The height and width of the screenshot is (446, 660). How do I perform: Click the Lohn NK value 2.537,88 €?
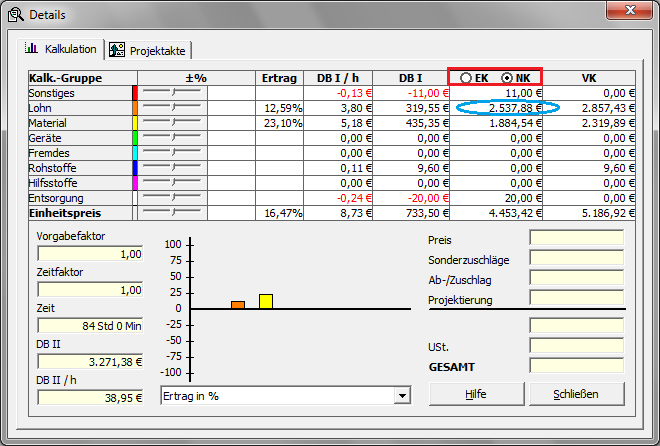point(516,108)
